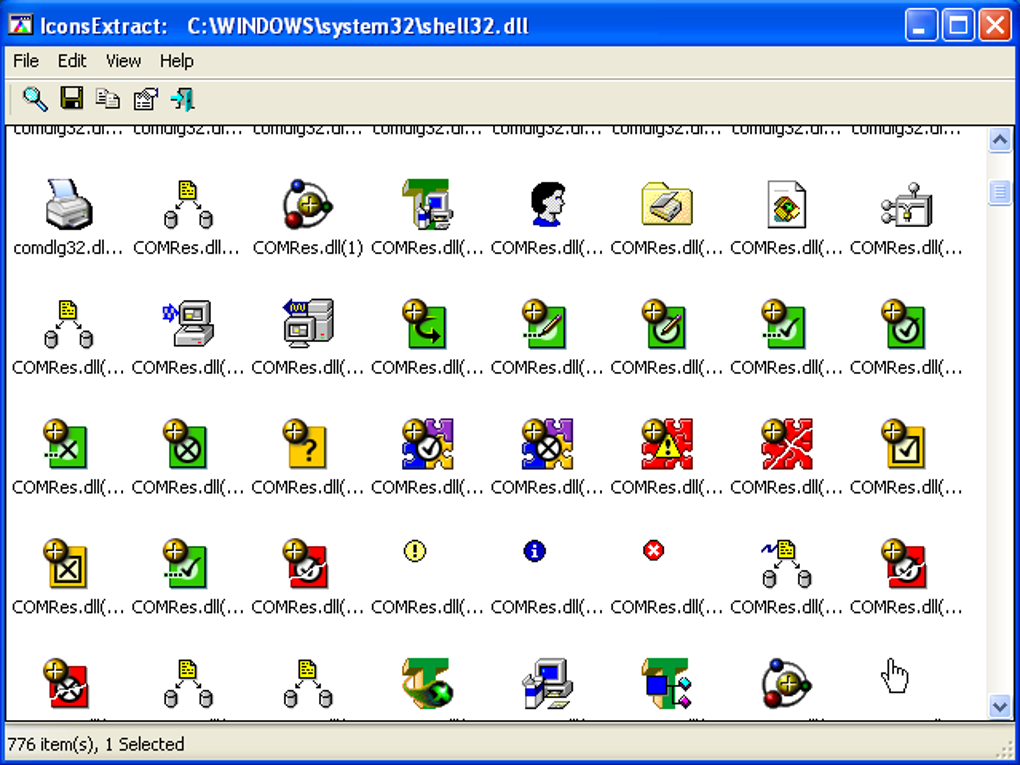Select the gray box with connector nodes icon
The image size is (1020, 765).
tap(907, 204)
